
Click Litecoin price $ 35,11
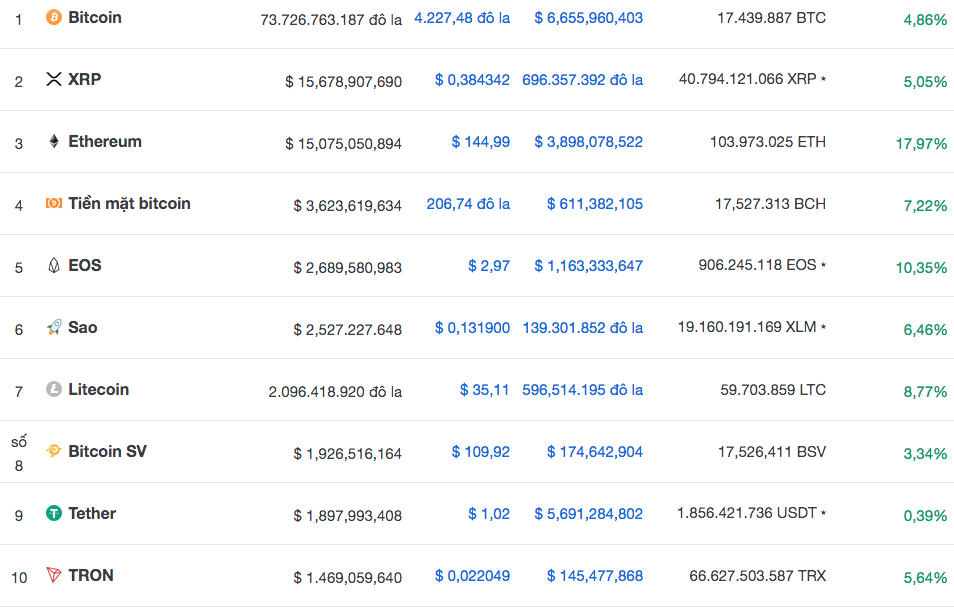point(484,390)
